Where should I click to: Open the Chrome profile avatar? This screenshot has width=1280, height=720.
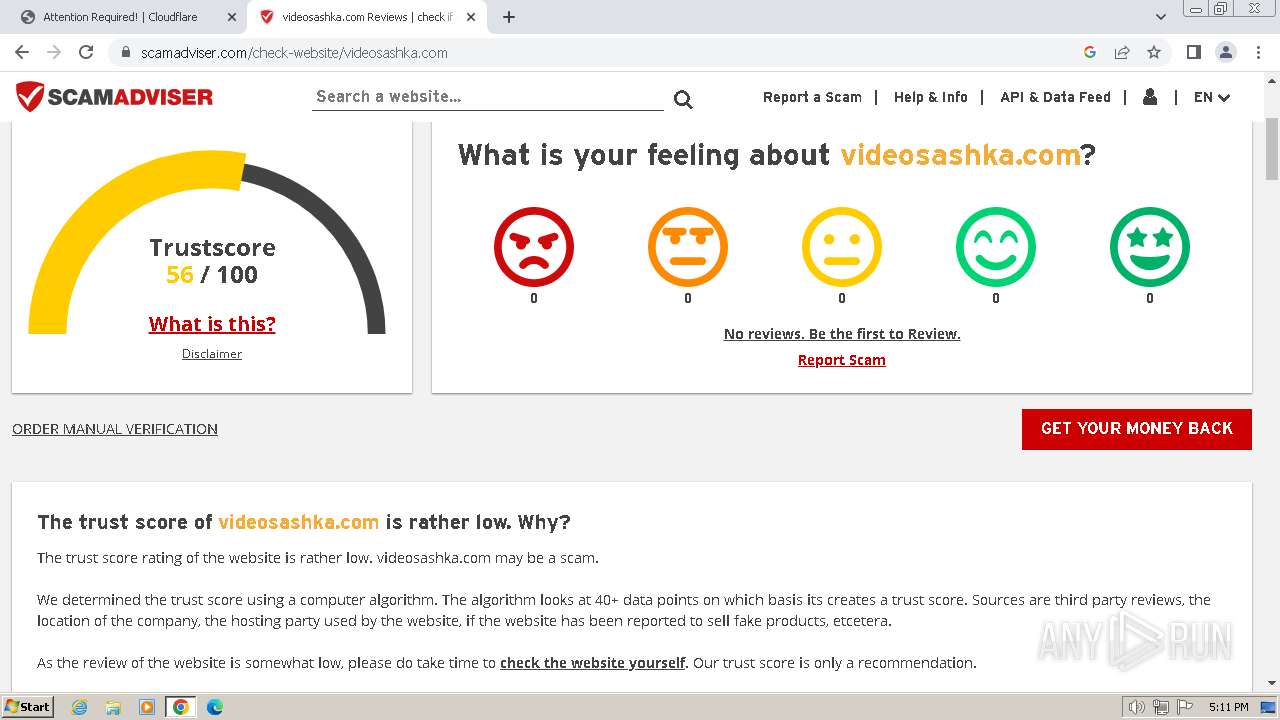click(1225, 52)
